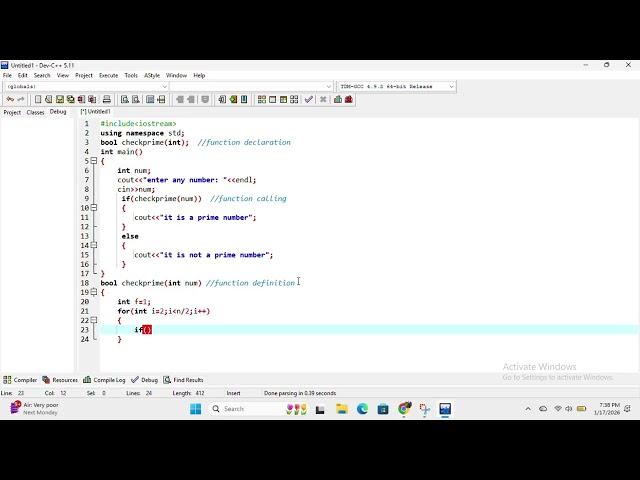This screenshot has height=480, width=640.
Task: Switch to the Classes side tab
Action: (x=35, y=112)
